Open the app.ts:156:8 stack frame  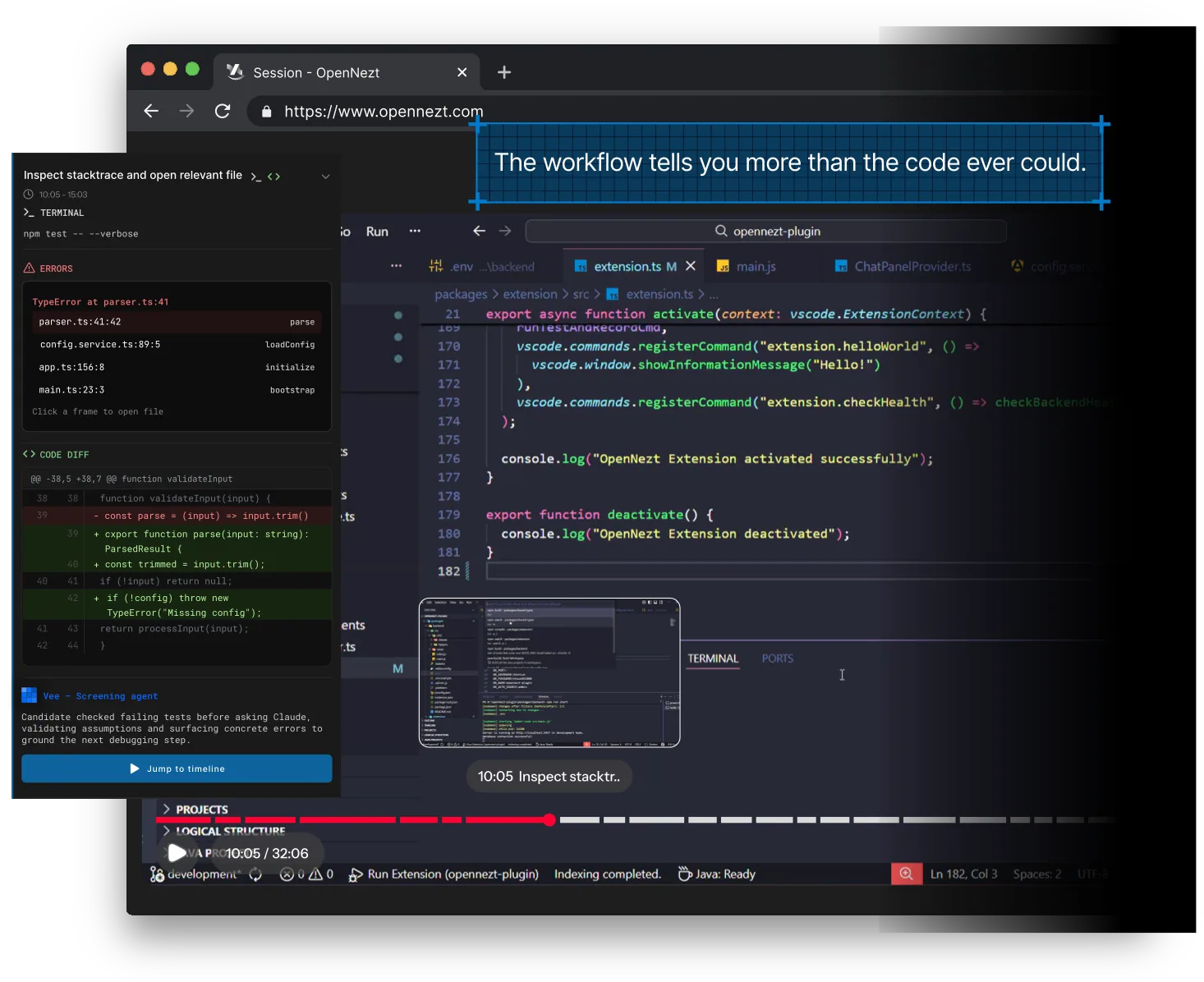[x=177, y=367]
